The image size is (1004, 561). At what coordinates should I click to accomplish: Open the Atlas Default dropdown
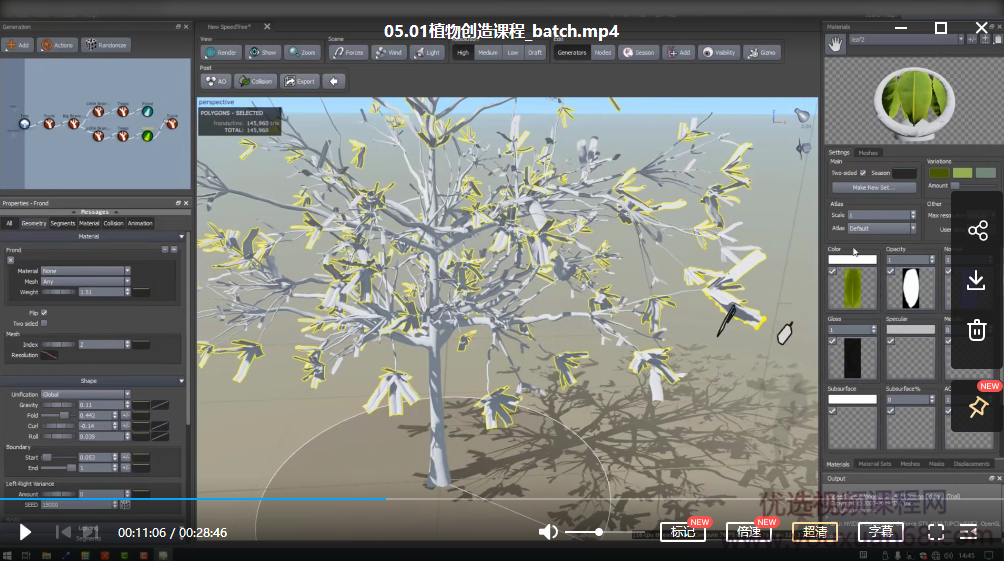[x=881, y=228]
